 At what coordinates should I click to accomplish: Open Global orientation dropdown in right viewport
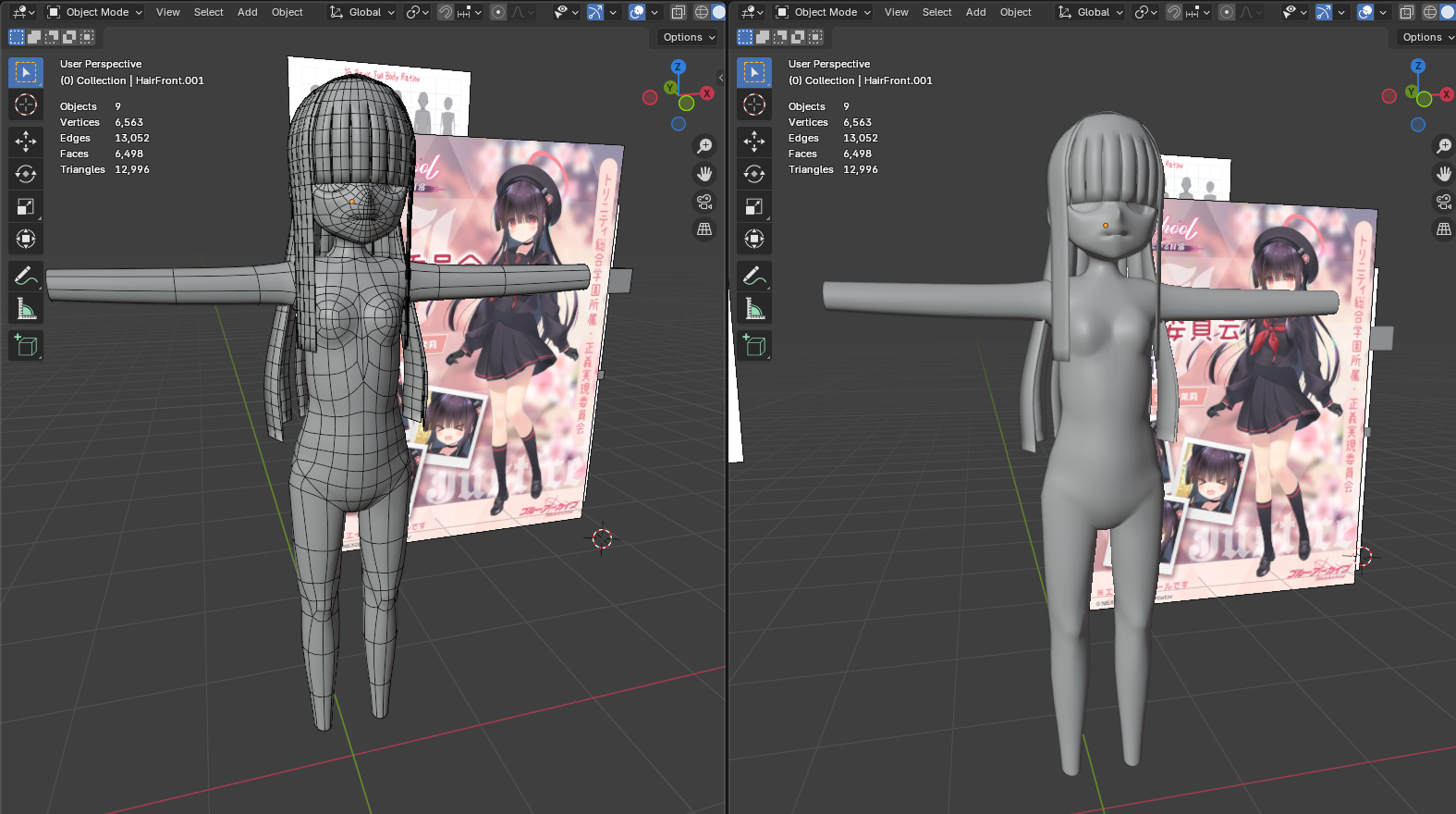click(1091, 12)
